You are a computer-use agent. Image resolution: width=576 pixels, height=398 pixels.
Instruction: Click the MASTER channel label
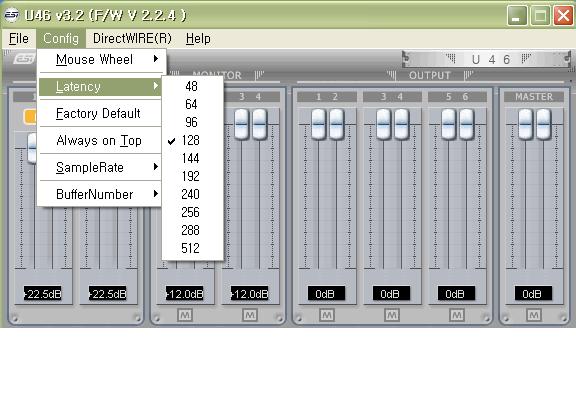point(534,97)
